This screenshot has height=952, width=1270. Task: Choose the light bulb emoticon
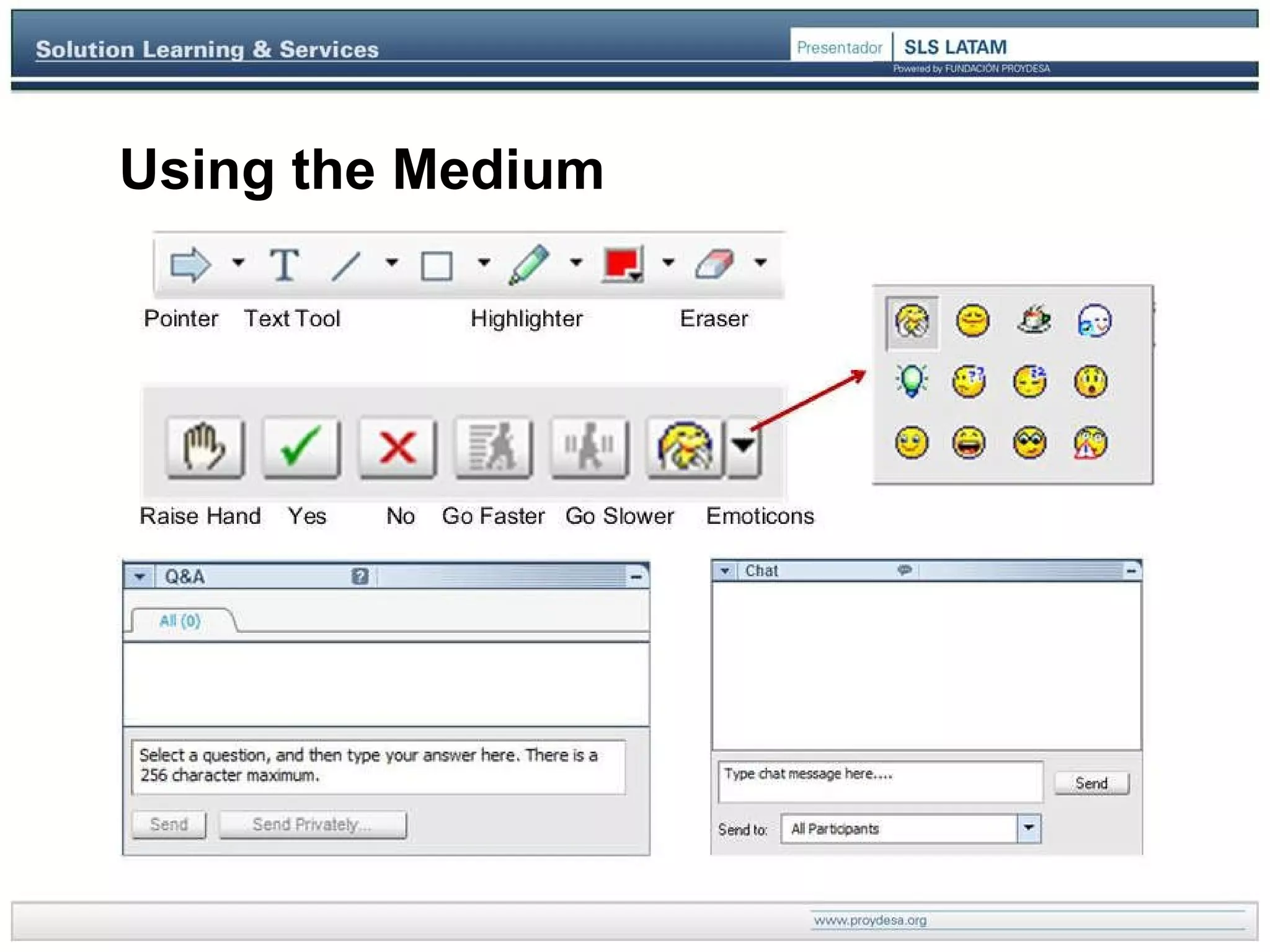[x=911, y=381]
